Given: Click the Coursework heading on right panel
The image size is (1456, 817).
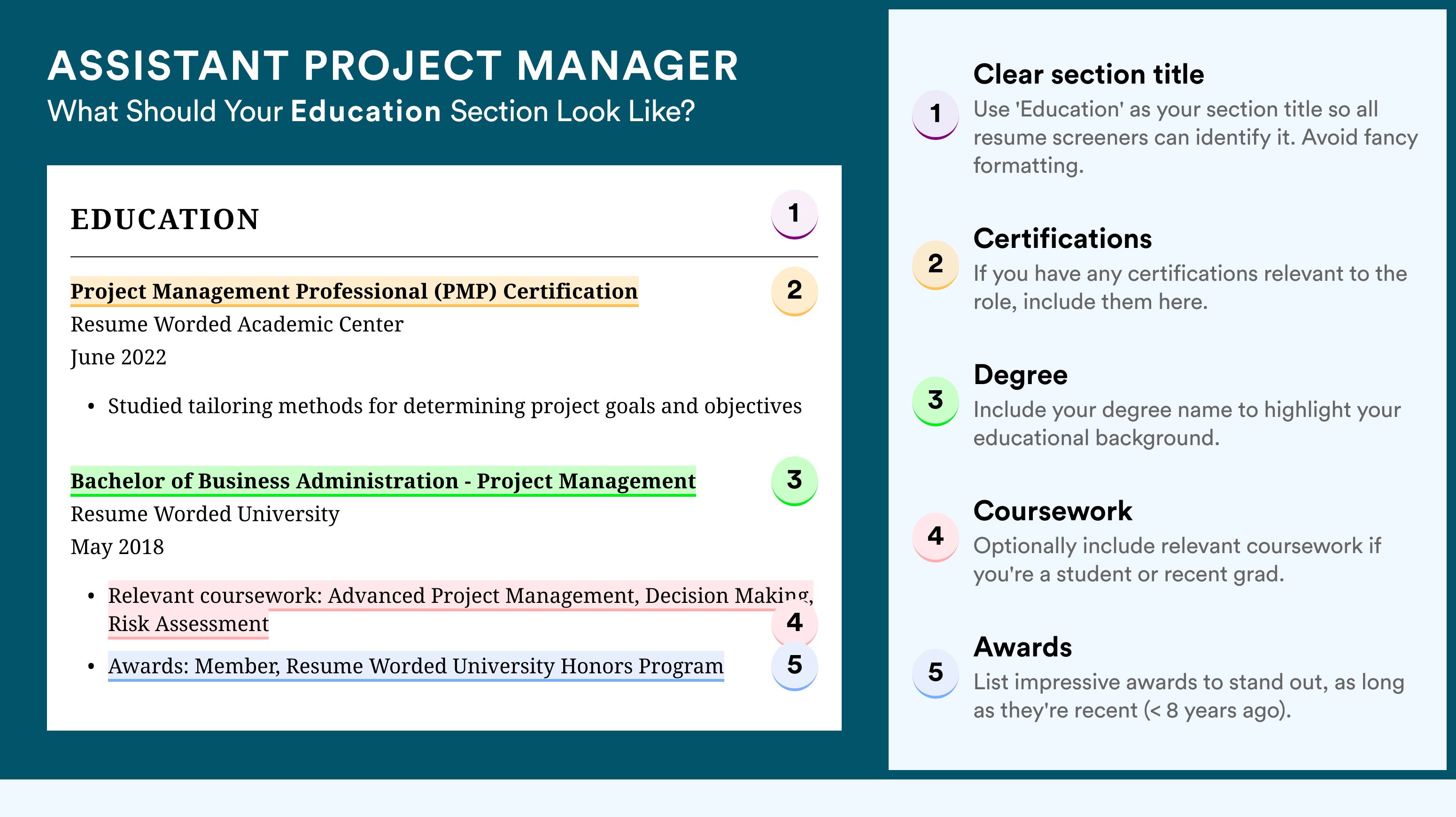Looking at the screenshot, I should click(x=1053, y=511).
